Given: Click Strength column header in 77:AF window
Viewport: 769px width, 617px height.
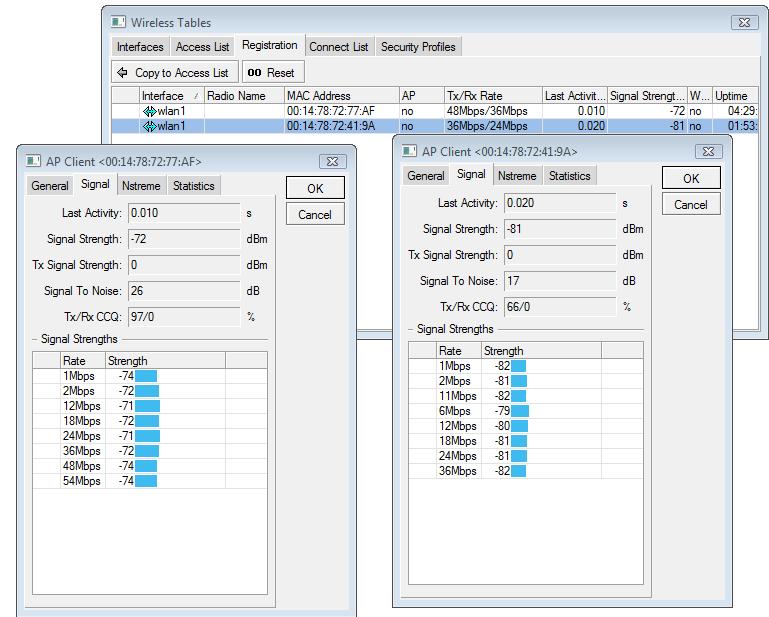Looking at the screenshot, I should (x=166, y=360).
